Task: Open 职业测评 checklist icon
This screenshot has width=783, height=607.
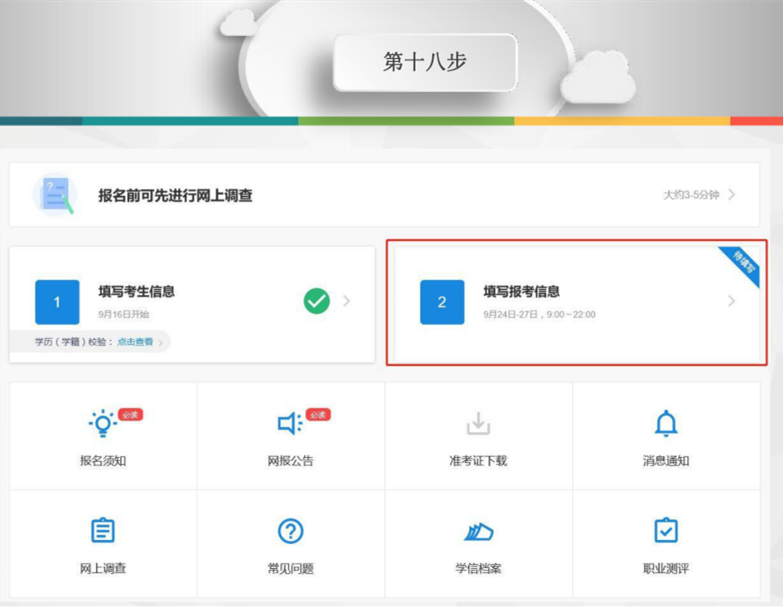Action: [666, 531]
